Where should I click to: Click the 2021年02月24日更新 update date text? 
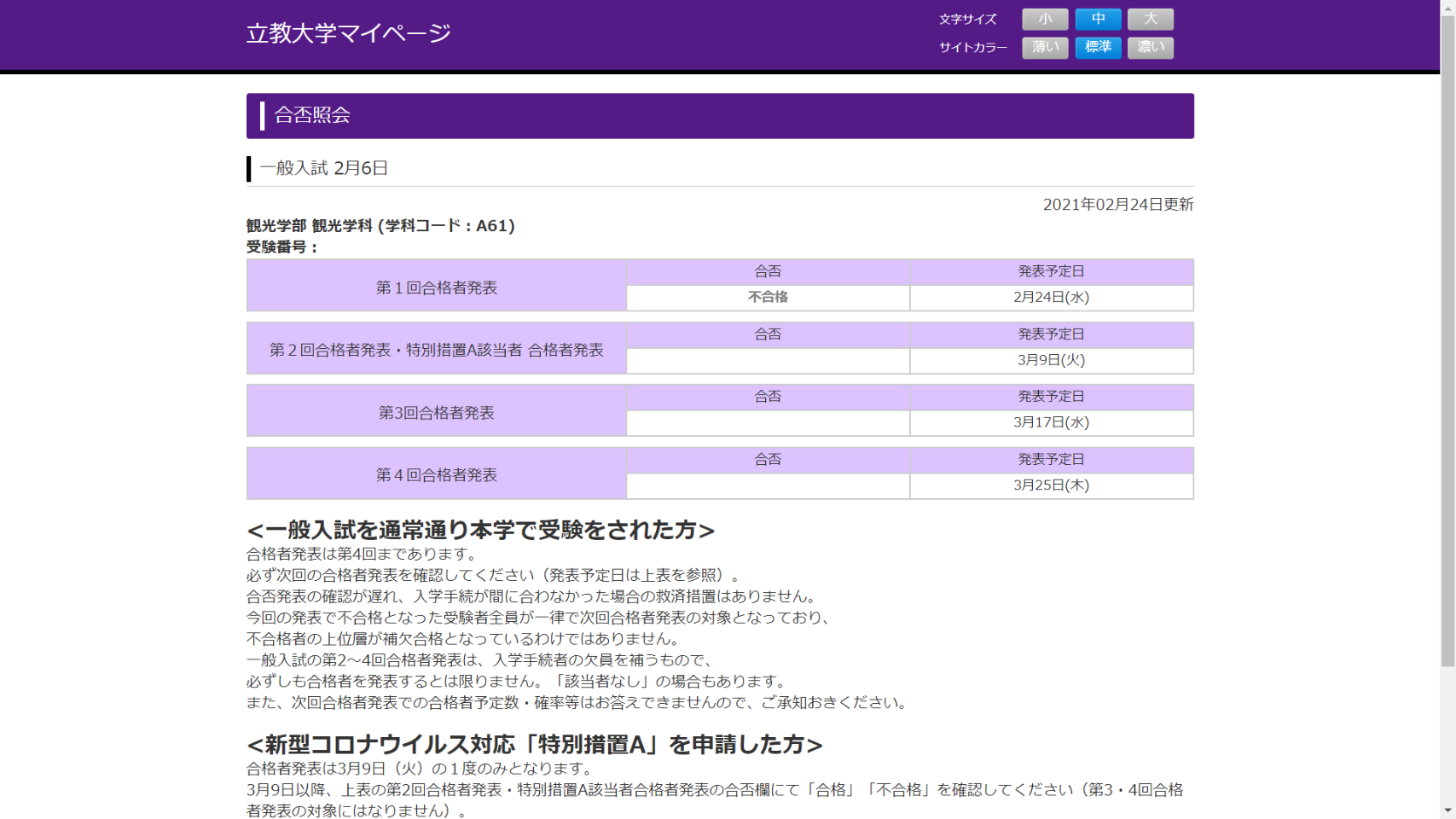pyautogui.click(x=1117, y=205)
